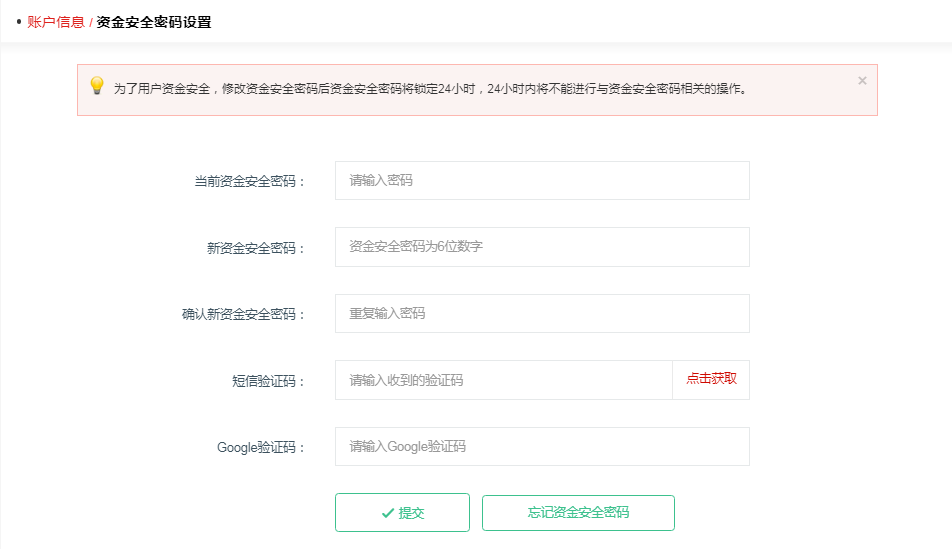Screen dimensions: 952x549
Task: Click into the 短信验证码 input field
Action: (503, 380)
